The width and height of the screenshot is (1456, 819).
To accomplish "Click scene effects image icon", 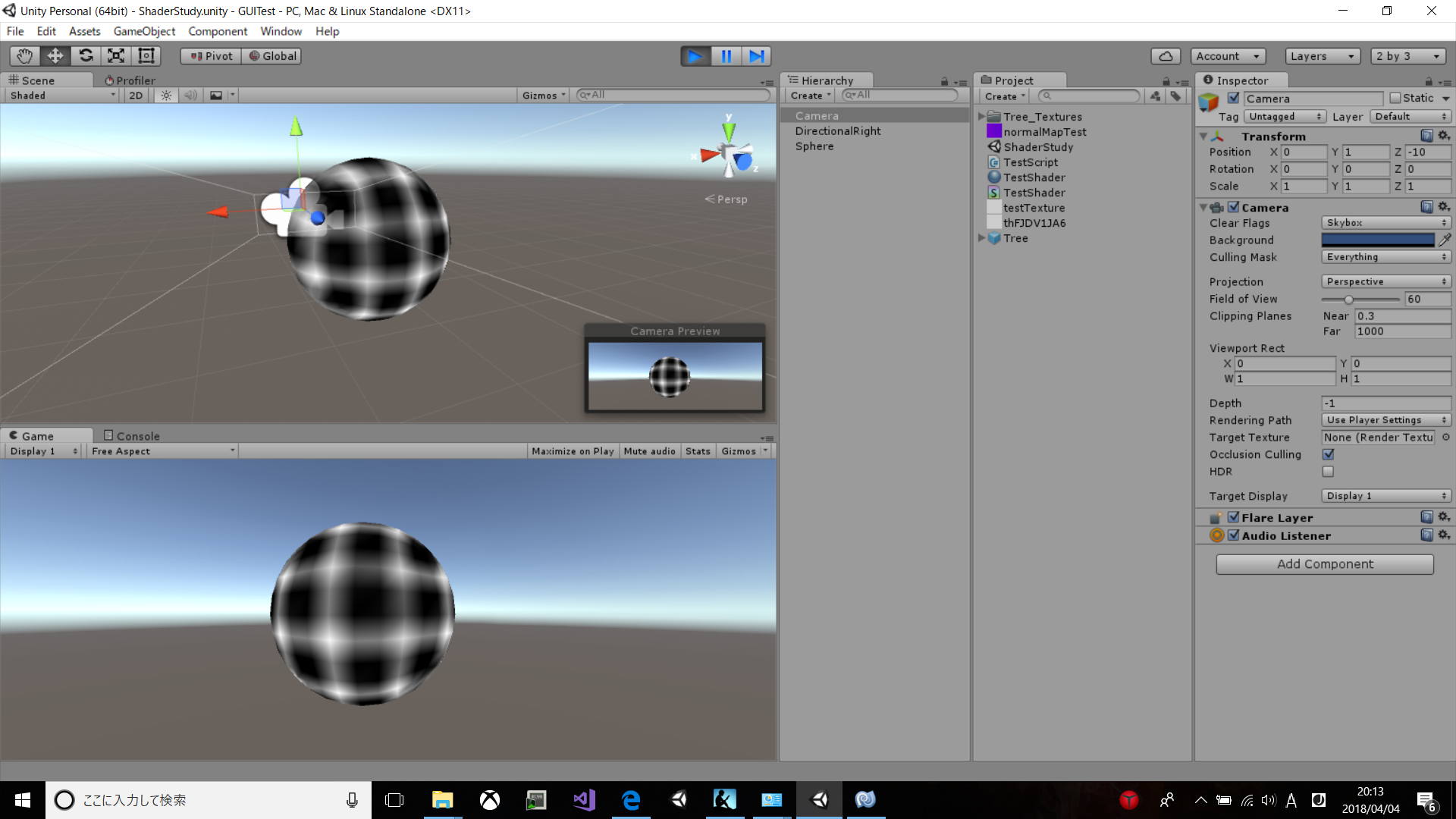I will pos(216,96).
